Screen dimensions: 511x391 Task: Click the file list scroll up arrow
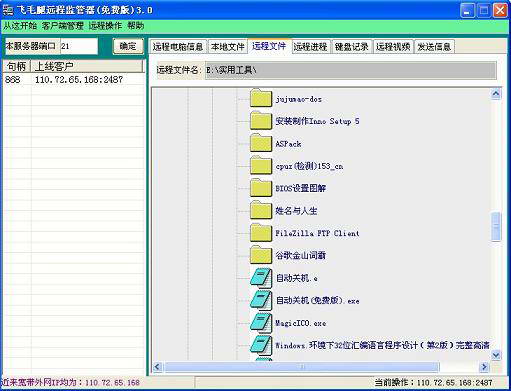tap(496, 94)
